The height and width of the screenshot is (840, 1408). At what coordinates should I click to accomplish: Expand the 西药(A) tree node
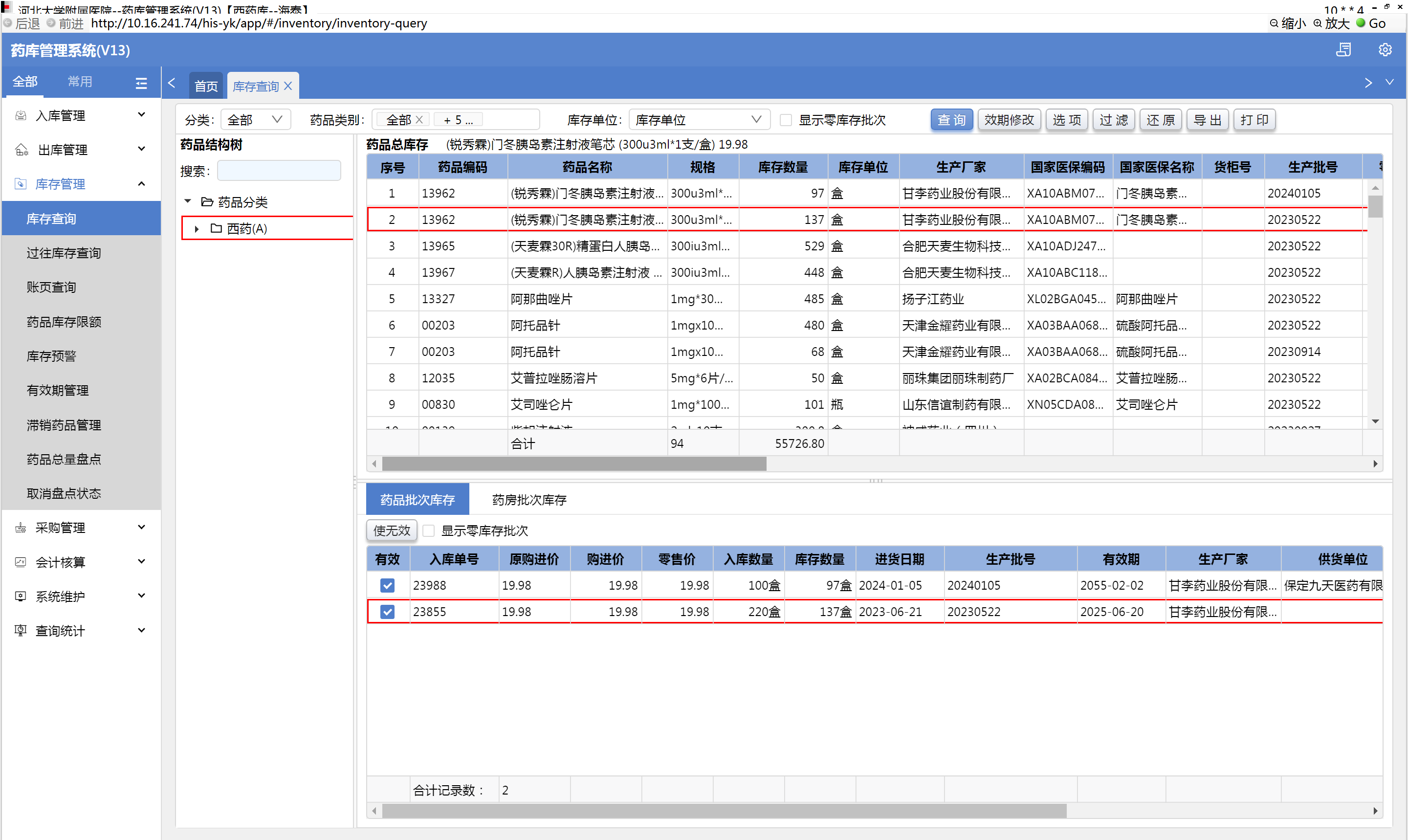point(197,229)
